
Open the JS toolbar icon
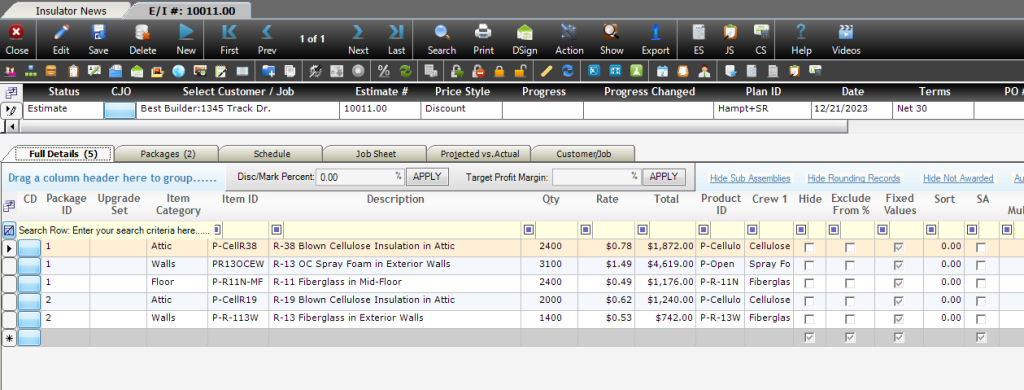pyautogui.click(x=729, y=31)
